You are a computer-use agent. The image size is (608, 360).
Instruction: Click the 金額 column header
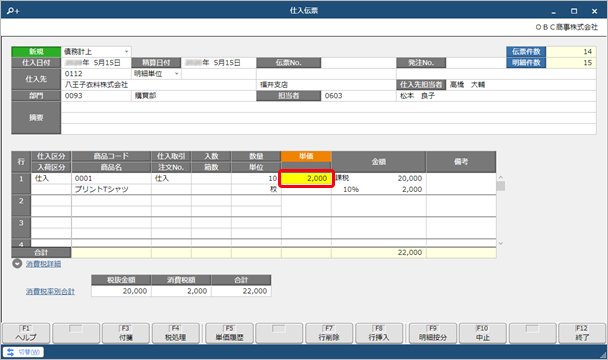tap(378, 162)
